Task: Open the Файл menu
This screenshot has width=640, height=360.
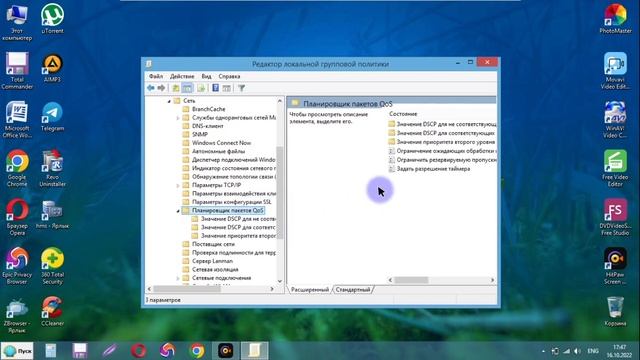Action: 156,76
